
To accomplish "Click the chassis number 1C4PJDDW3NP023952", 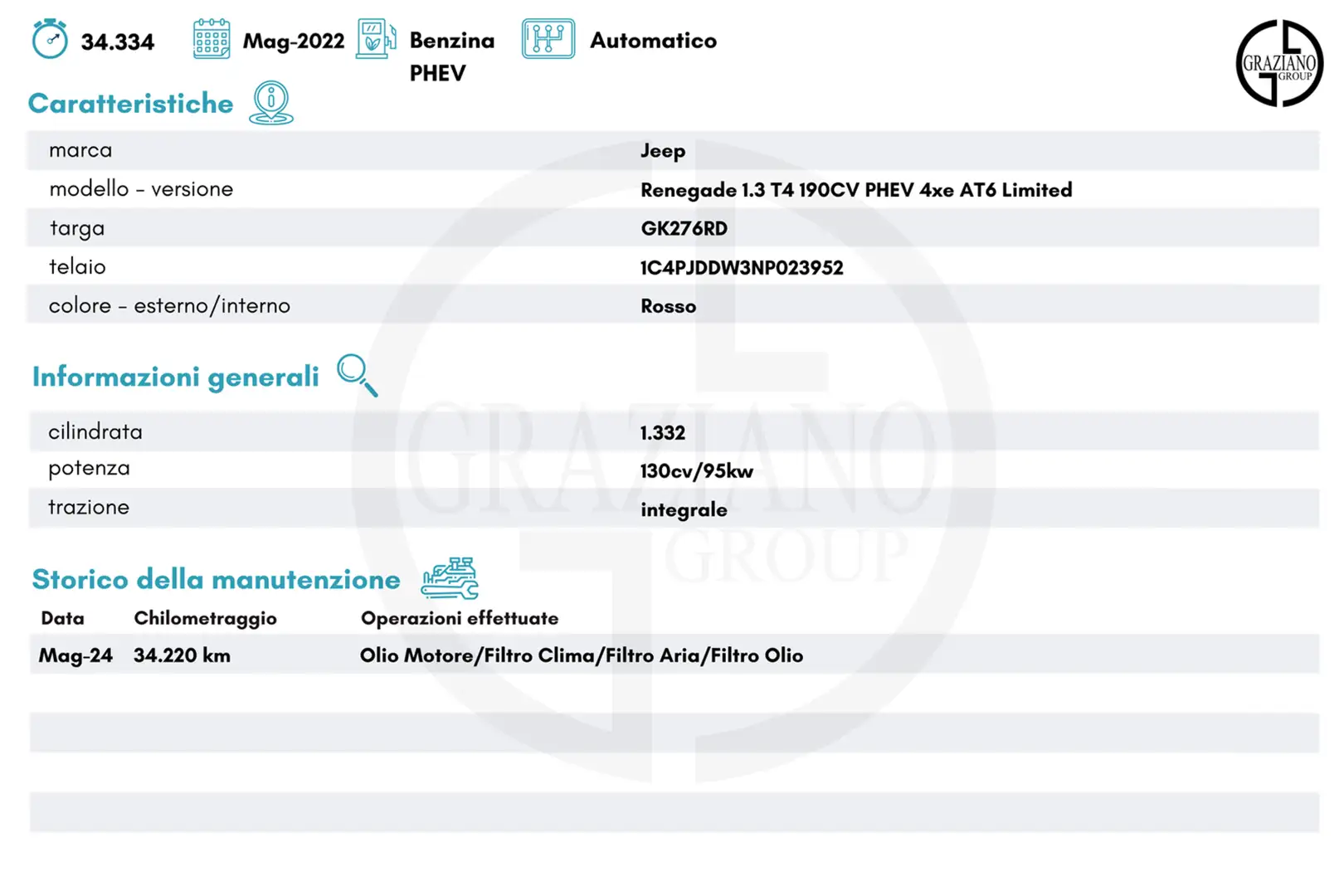I will pyautogui.click(x=742, y=268).
